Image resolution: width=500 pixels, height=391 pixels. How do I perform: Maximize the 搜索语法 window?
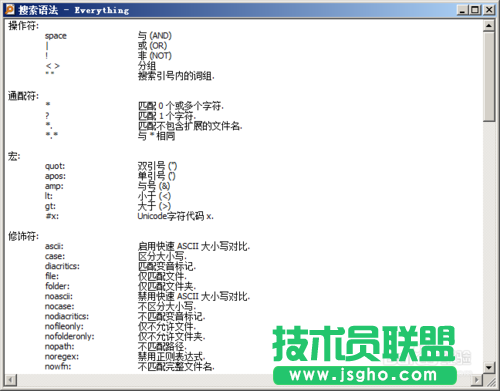point(475,10)
